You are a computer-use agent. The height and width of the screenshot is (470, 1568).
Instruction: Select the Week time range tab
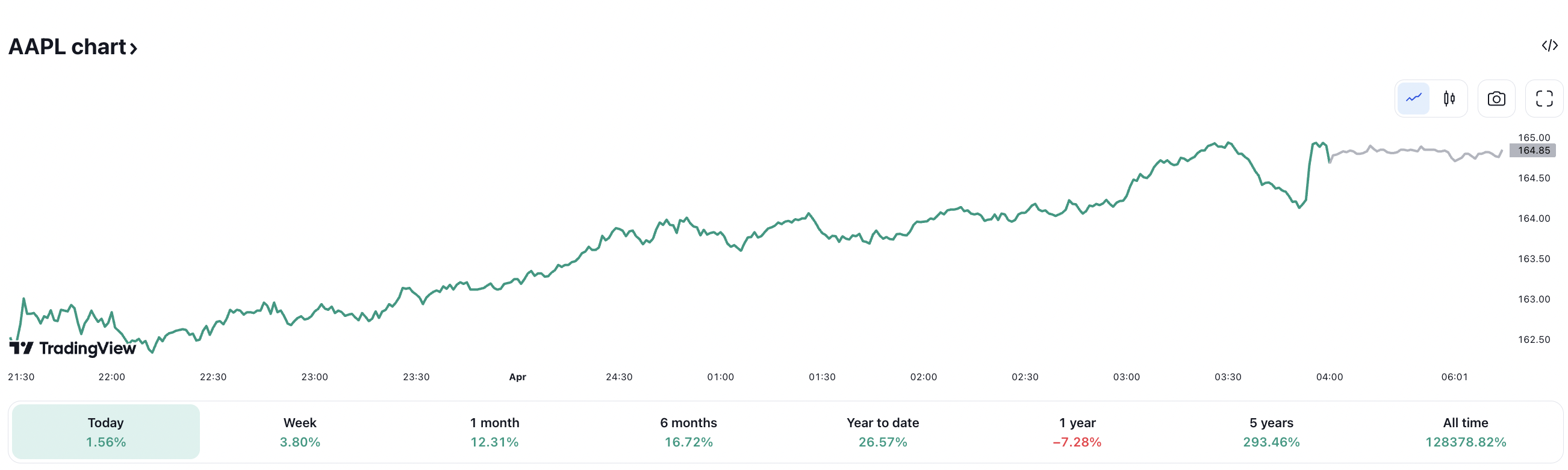300,431
